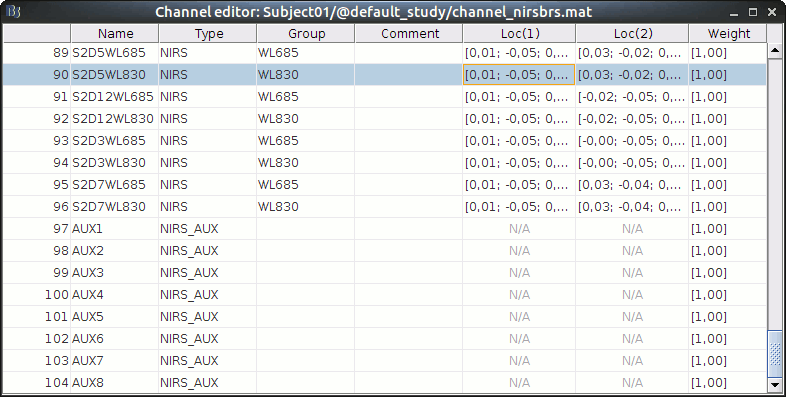Select channel name S2D7WL685
This screenshot has width=786, height=397.
(115, 185)
